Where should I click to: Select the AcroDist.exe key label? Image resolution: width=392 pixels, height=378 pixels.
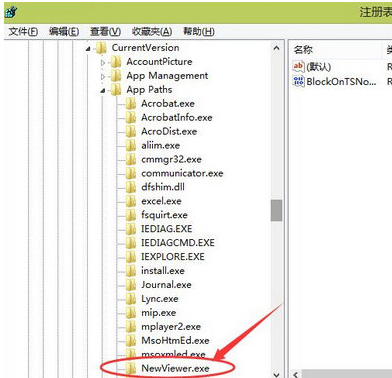pyautogui.click(x=169, y=132)
